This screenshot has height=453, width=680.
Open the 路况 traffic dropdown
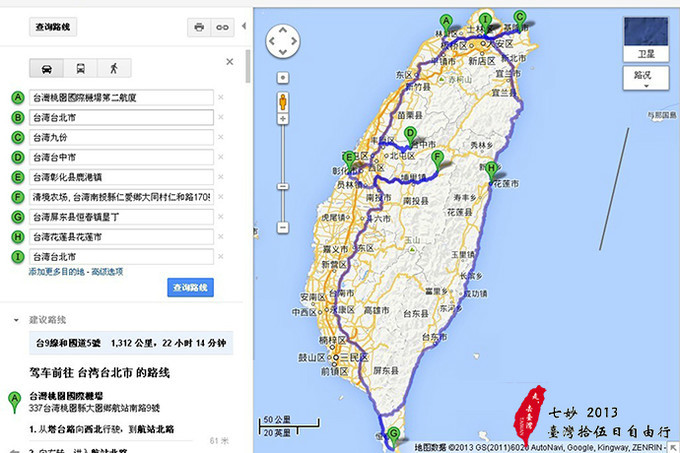(x=646, y=78)
